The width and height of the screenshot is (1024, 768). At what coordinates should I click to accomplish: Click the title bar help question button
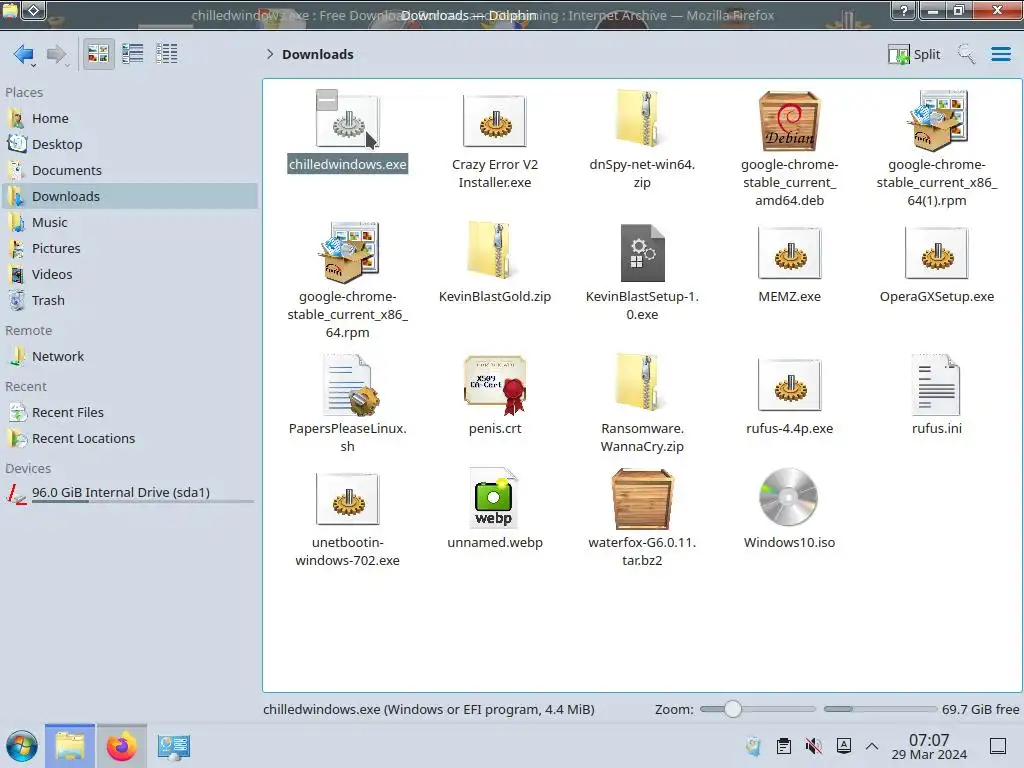pyautogui.click(x=904, y=10)
